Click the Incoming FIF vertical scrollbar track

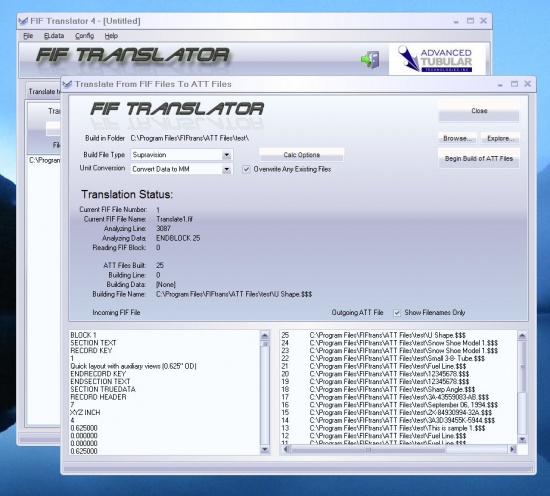point(265,395)
